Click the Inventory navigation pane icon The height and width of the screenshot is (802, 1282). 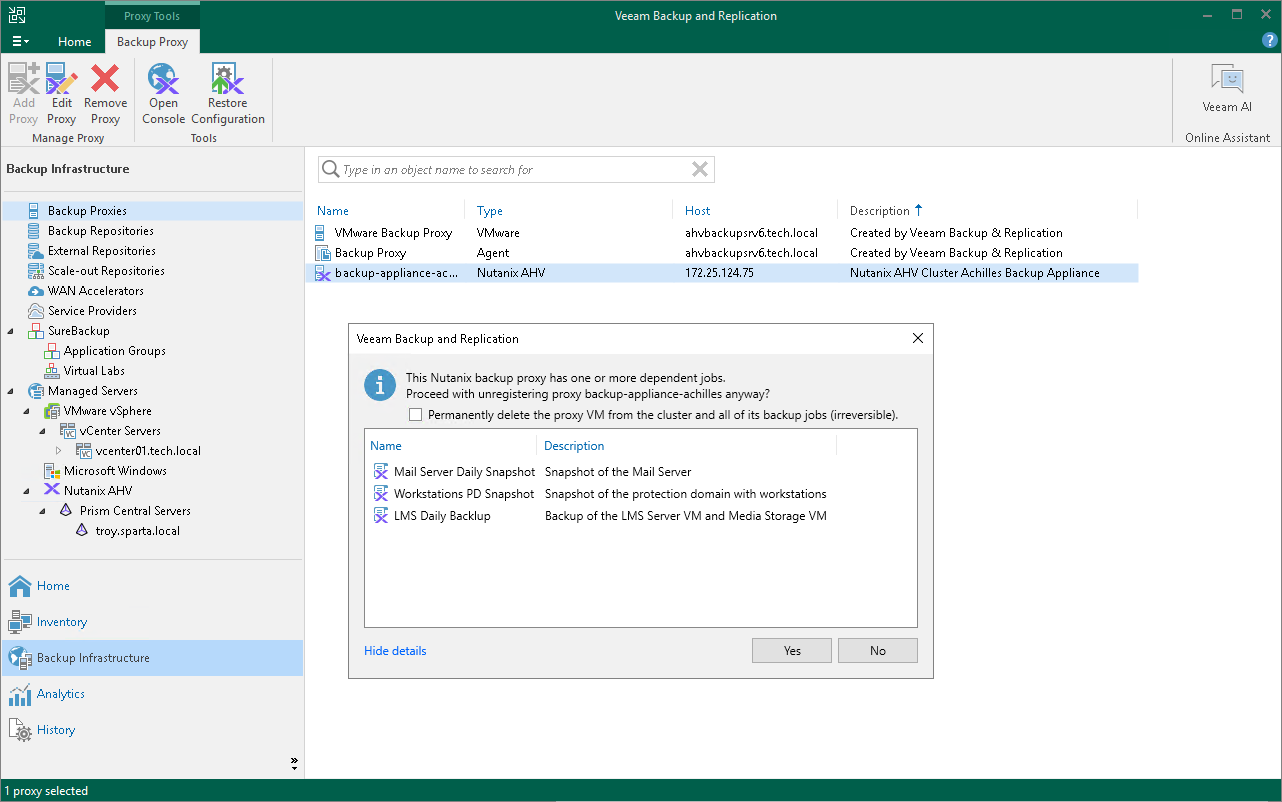20,622
